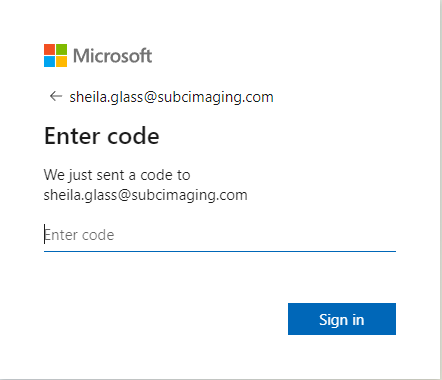Click the back arrow beside the email
Screen dimensions: 442x380
pos(56,96)
